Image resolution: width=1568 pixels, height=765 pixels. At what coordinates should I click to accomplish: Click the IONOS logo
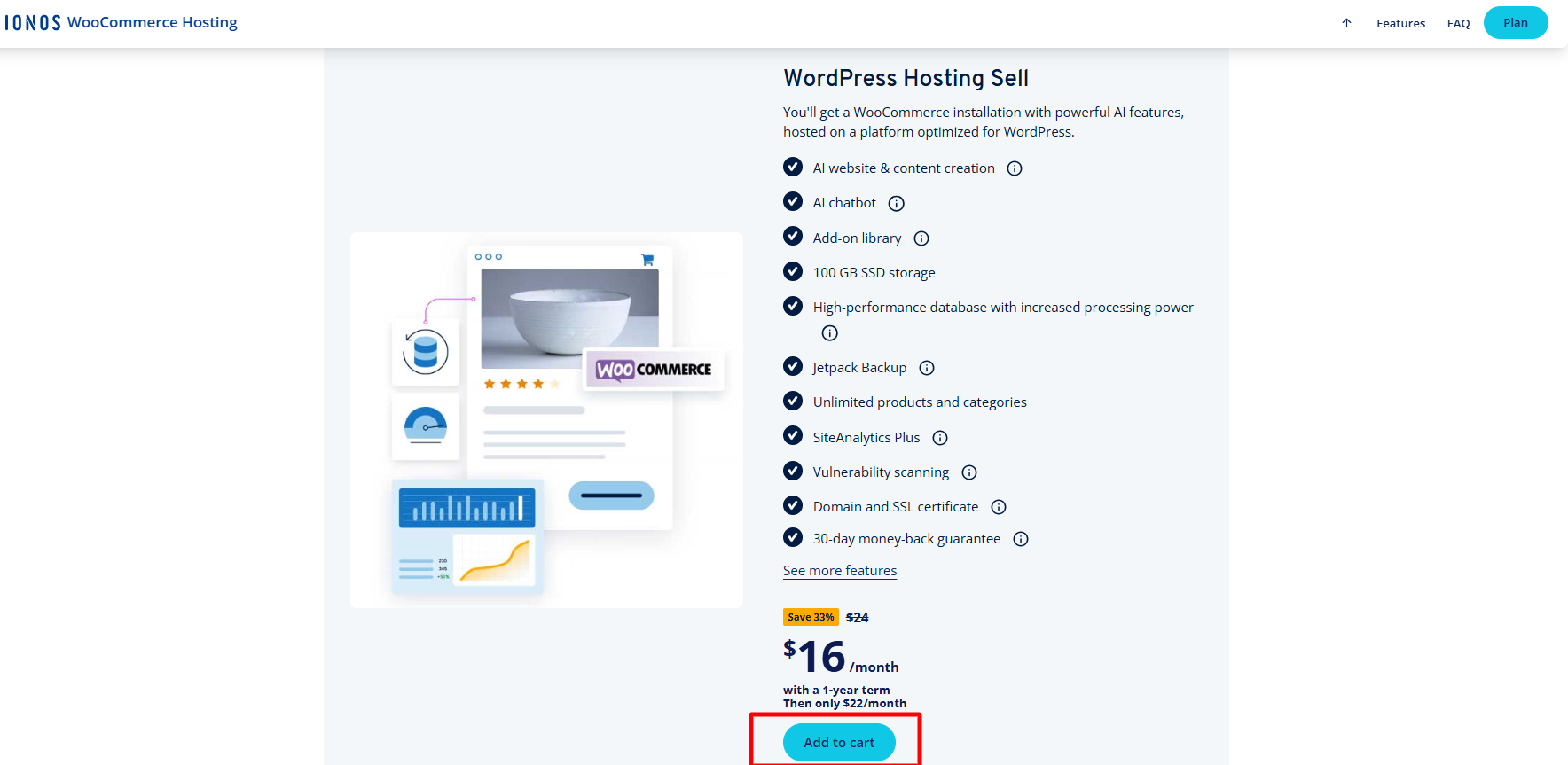(x=33, y=23)
